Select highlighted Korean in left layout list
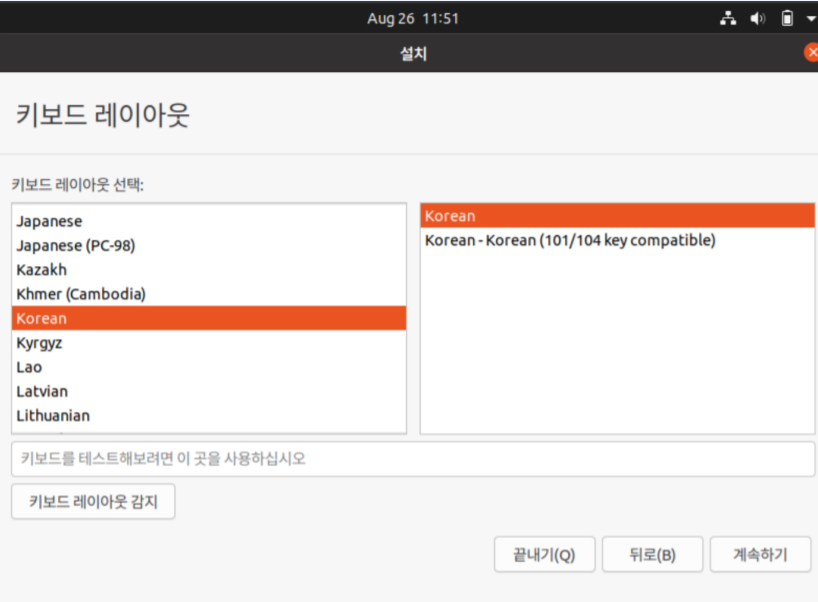Image resolution: width=818 pixels, height=602 pixels. click(209, 318)
